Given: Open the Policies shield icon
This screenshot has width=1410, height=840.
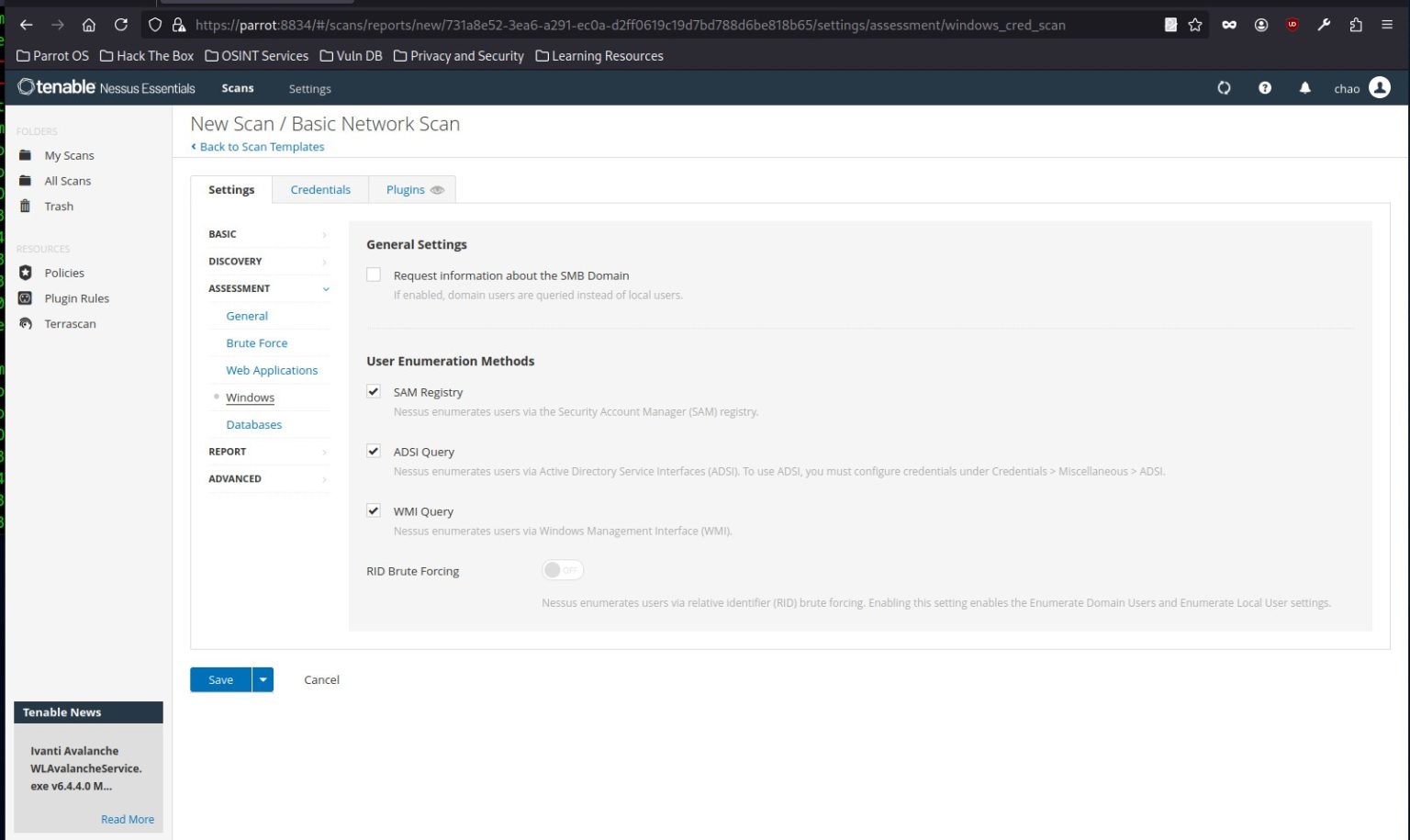Looking at the screenshot, I should pyautogui.click(x=26, y=273).
